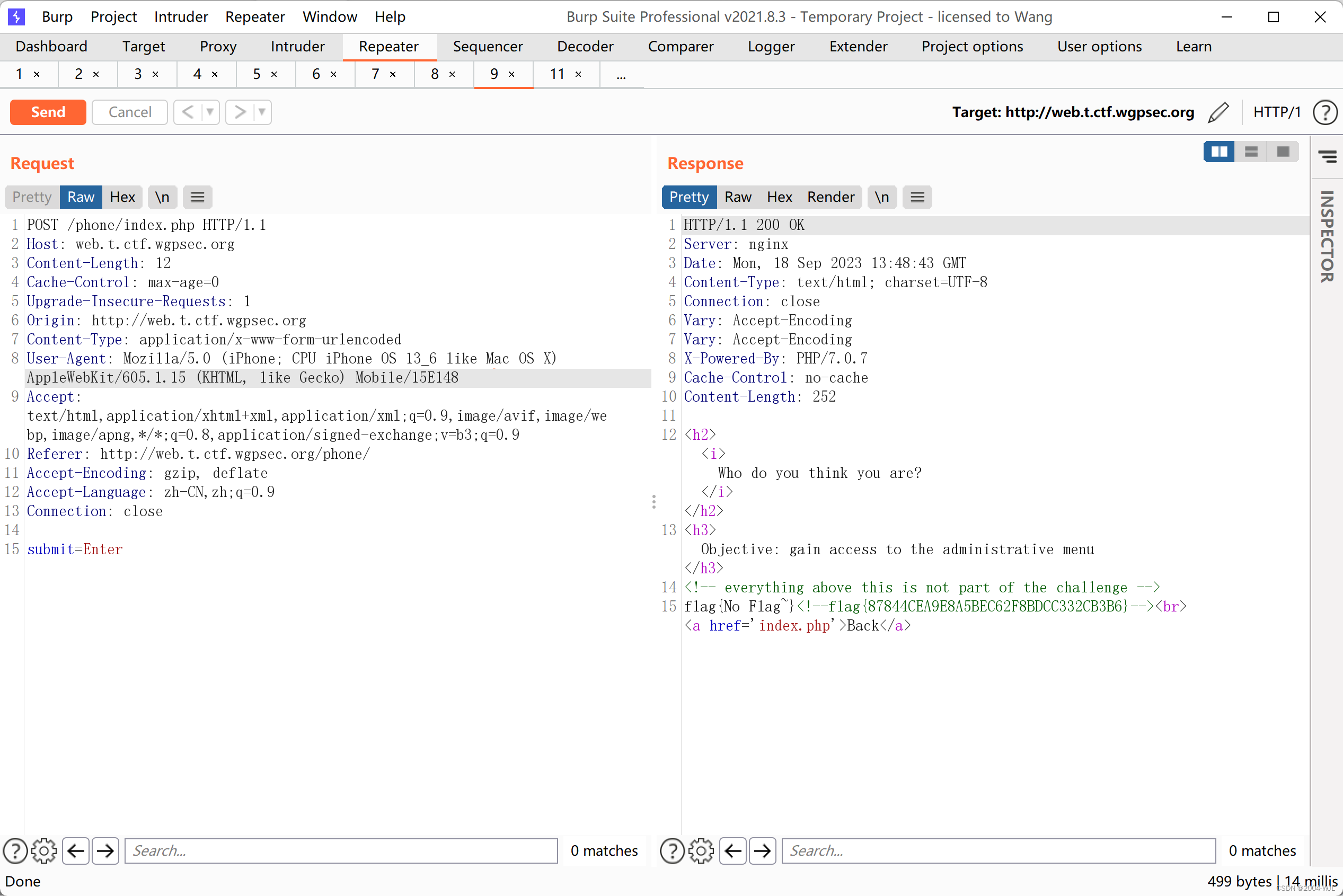The image size is (1343, 896).
Task: Open the overflow tab list with ellipsis
Action: [621, 74]
